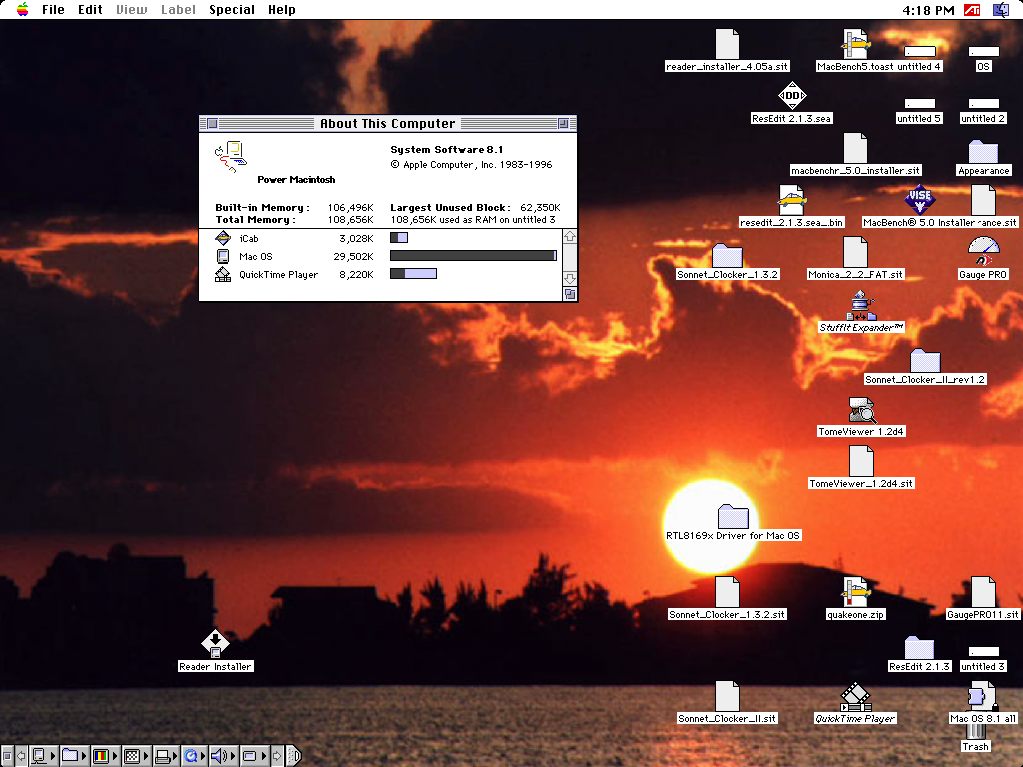1023x767 pixels.
Task: Select the untitled 4 disk icon
Action: 919,52
